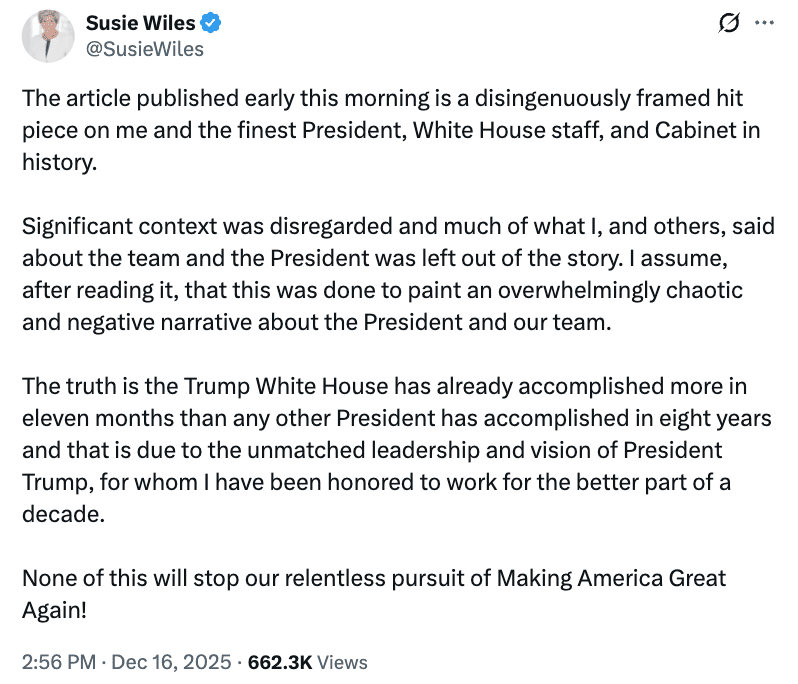Click the word "decade." in the third paragraph

(62, 514)
